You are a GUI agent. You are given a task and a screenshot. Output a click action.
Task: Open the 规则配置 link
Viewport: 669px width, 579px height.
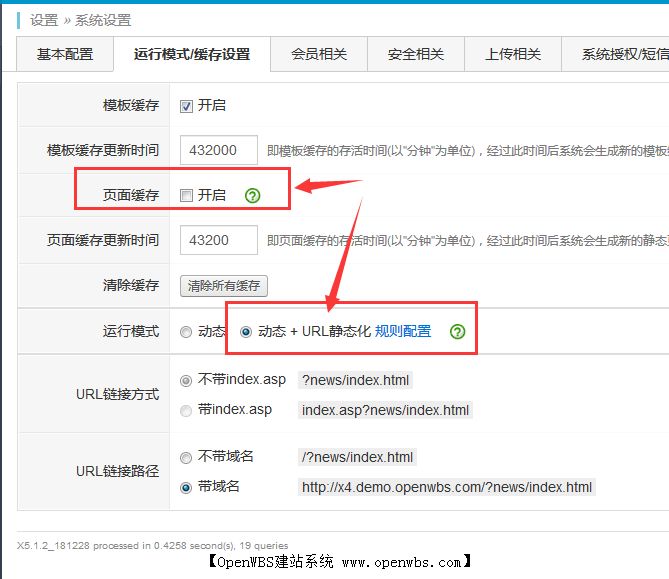[403, 331]
